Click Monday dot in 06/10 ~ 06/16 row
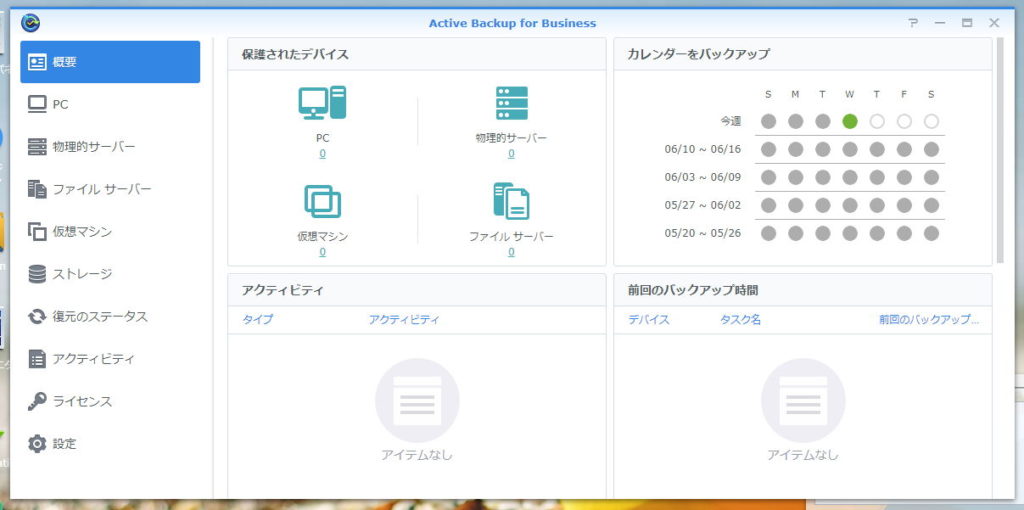The image size is (1024, 510). (795, 150)
